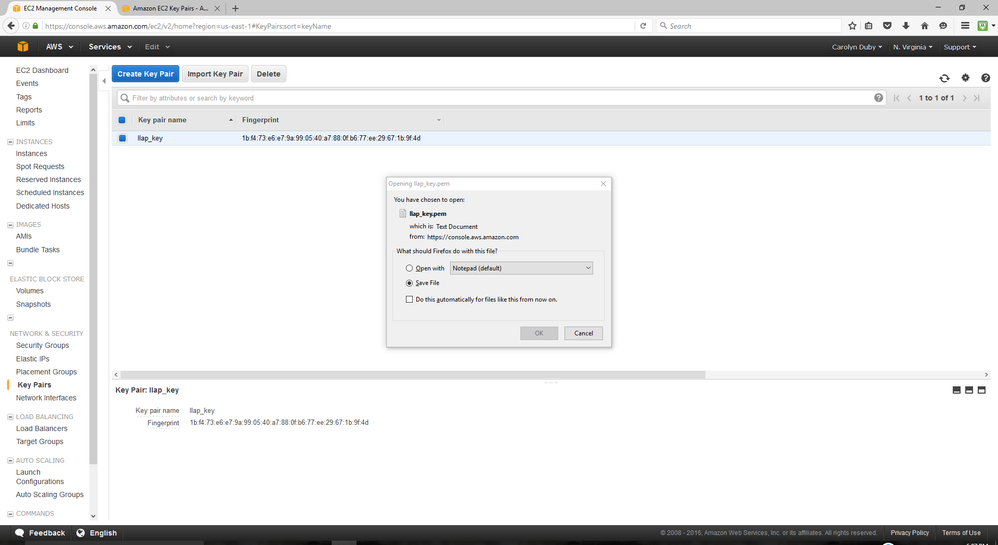Bookmark this page with the star icon
Screen dimensions: 998x545
tap(852, 26)
